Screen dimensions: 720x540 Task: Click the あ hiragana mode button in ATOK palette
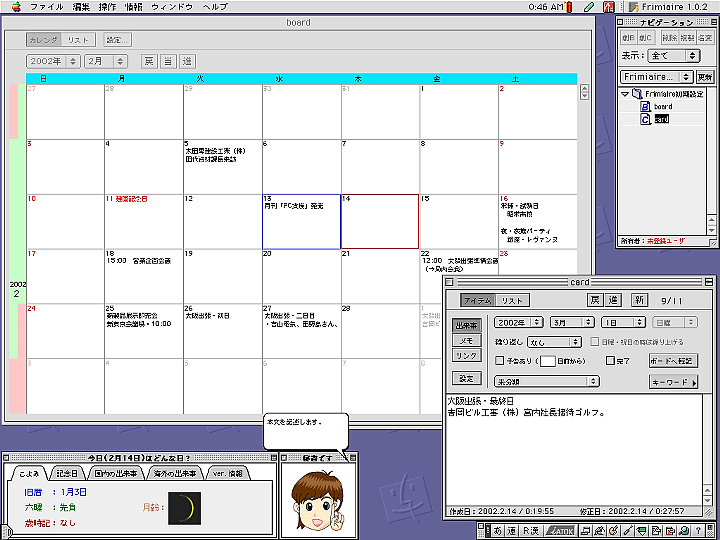click(x=498, y=531)
